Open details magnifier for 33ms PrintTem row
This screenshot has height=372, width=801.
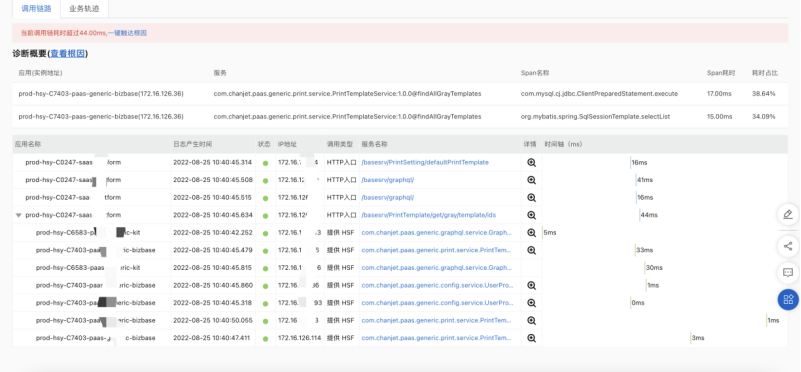coord(531,250)
